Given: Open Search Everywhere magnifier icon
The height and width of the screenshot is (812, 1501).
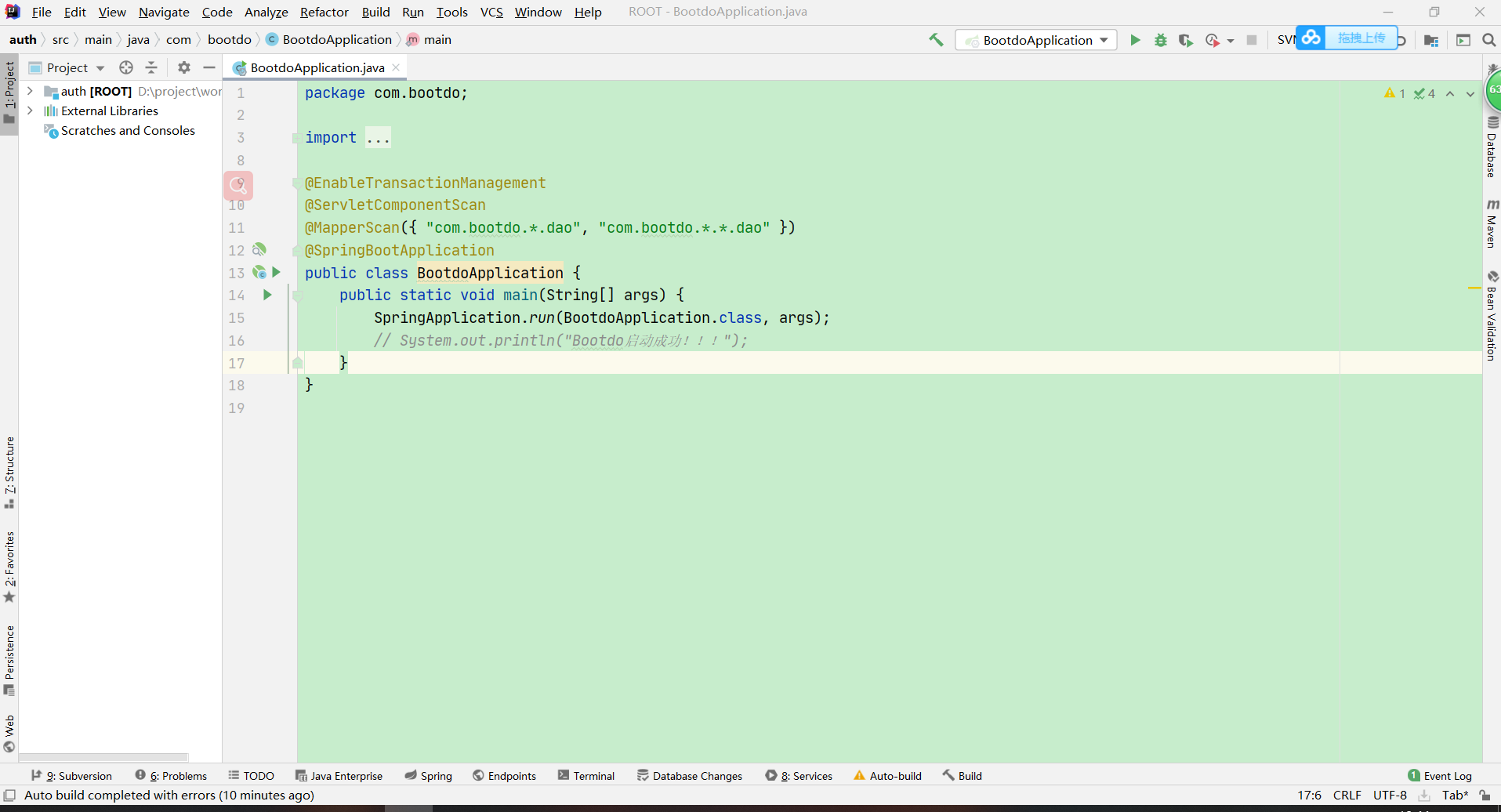Looking at the screenshot, I should coord(1489,40).
